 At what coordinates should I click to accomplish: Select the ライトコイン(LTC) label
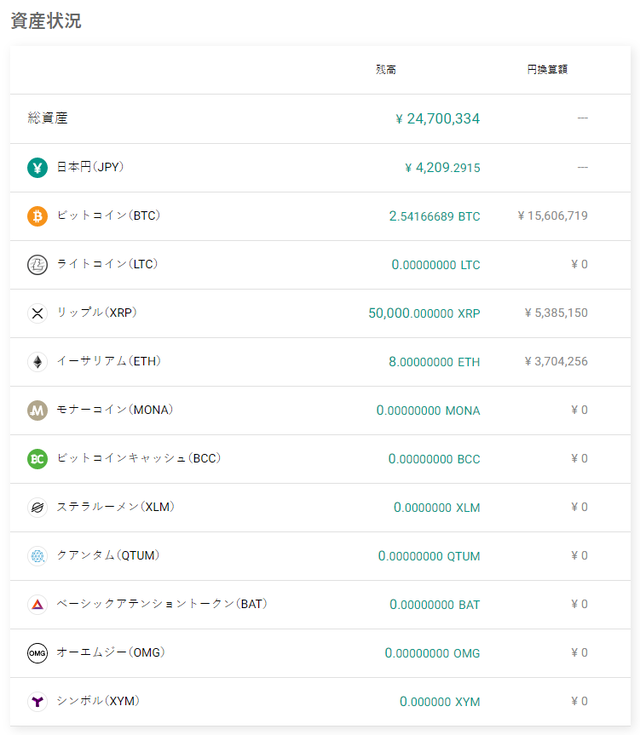[x=107, y=264]
